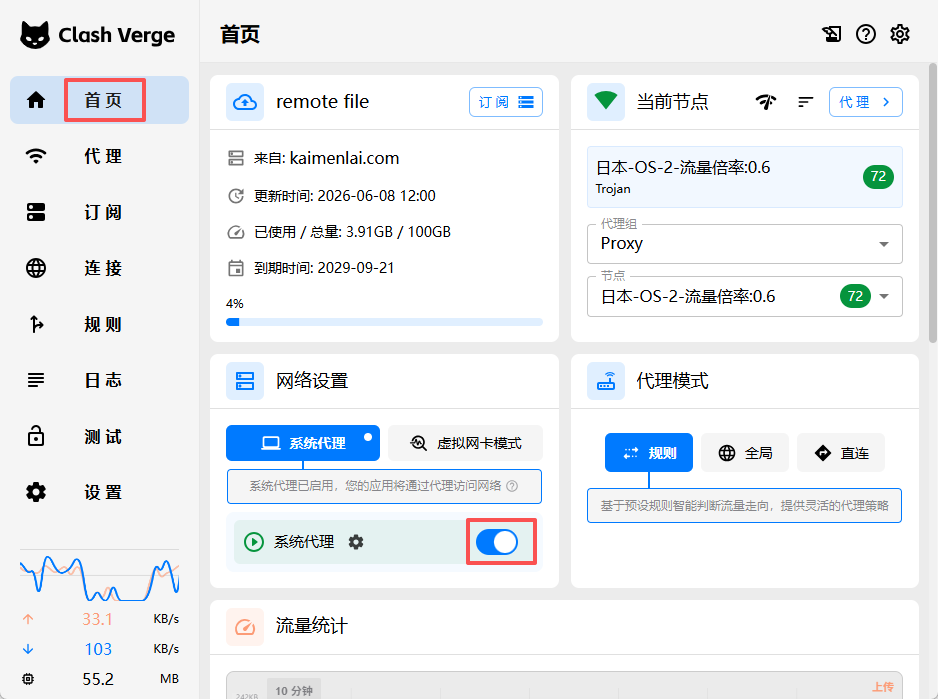Click the 到期时间: 2029-09-21 text
938x699 pixels.
pyautogui.click(x=324, y=268)
